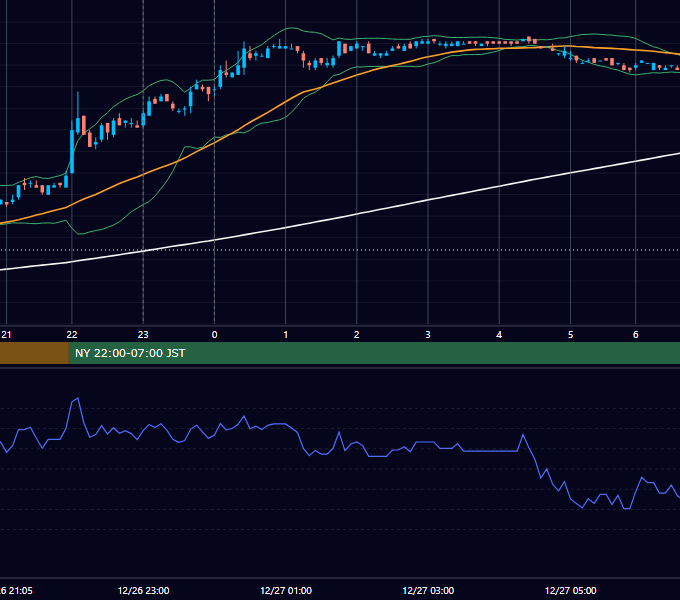Image resolution: width=680 pixels, height=600 pixels.
Task: Select hour label 4 on time axis
Action: (499, 335)
